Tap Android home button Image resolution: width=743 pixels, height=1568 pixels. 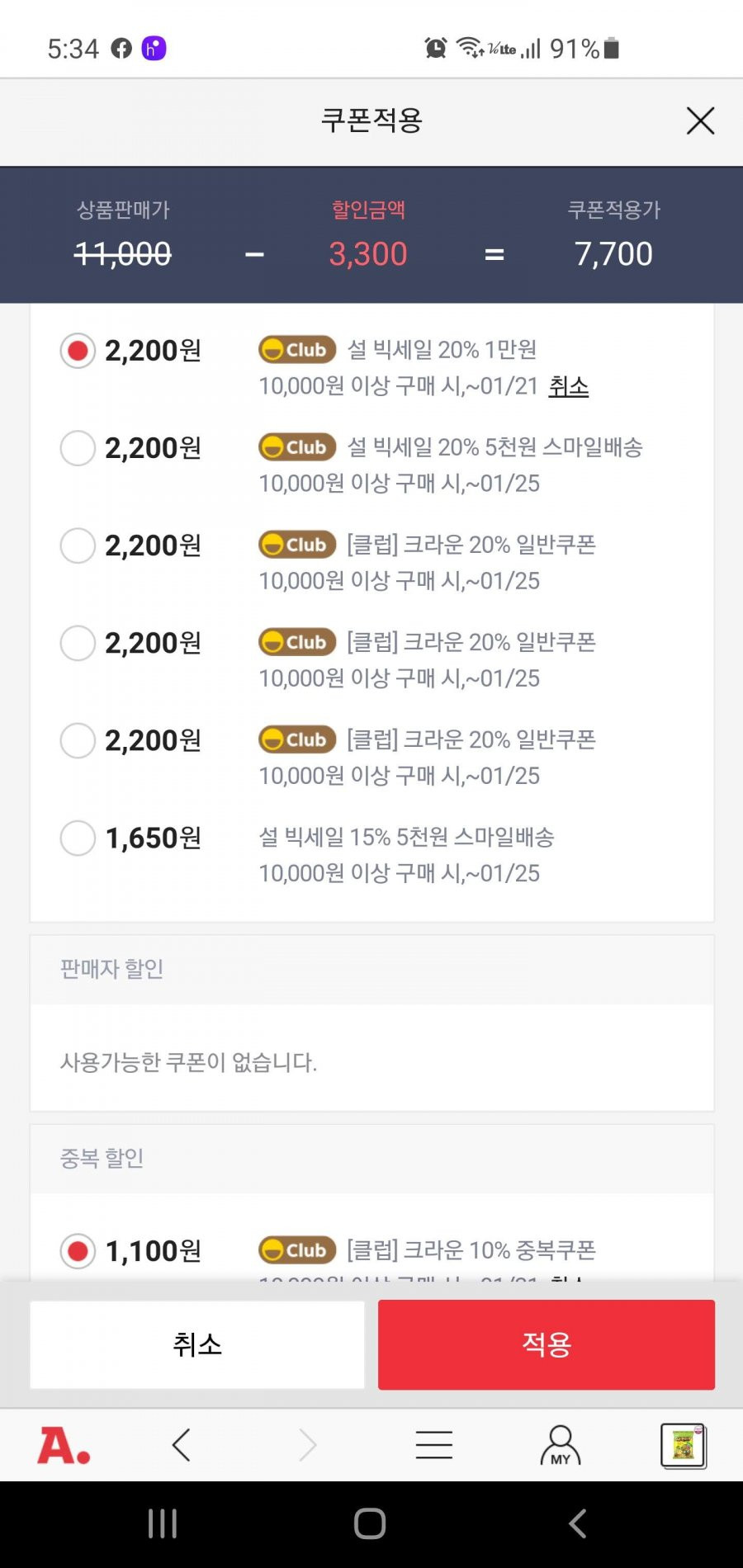370,1523
